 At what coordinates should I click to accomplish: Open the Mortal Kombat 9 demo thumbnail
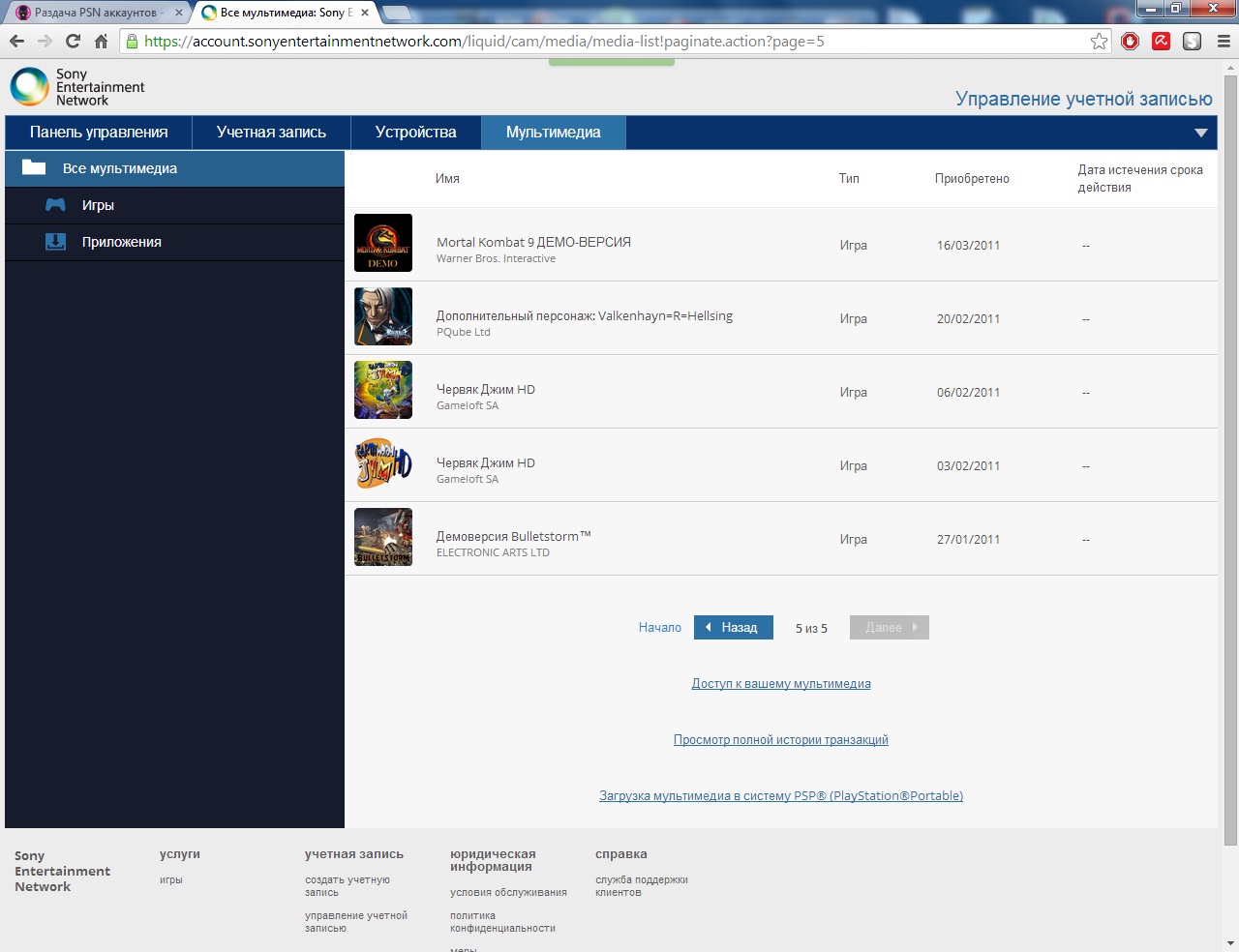click(383, 243)
